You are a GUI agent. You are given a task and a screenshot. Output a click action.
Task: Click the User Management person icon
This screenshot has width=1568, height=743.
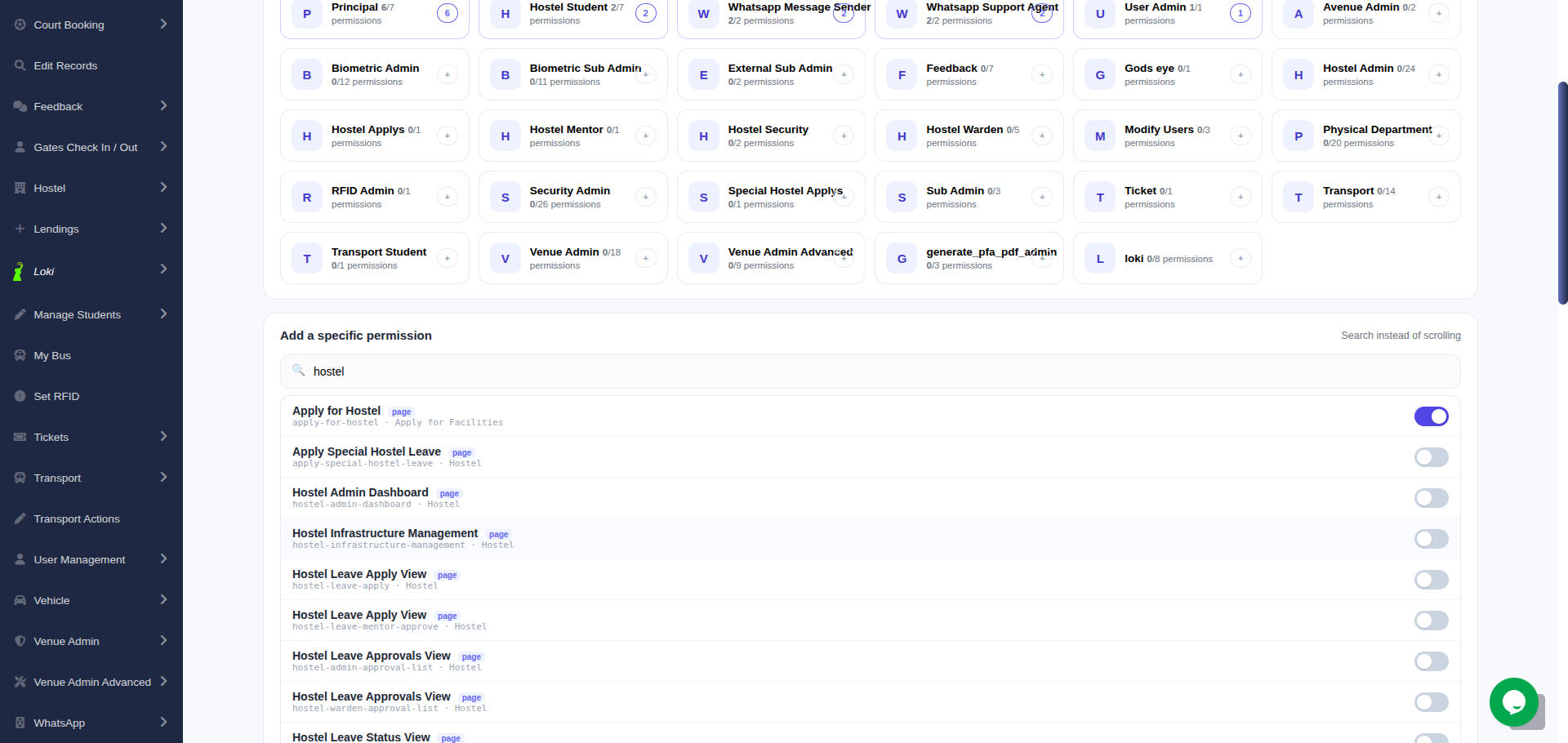20,559
